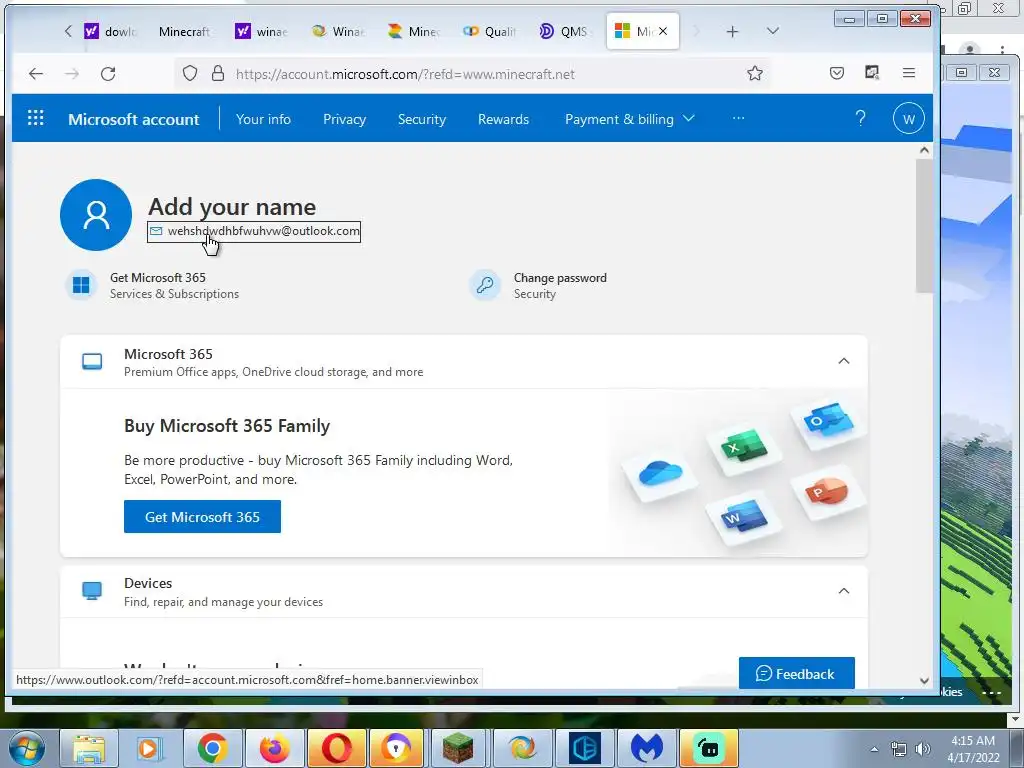Switch to the dowlc Yahoo tab
Image resolution: width=1024 pixels, height=768 pixels.
click(x=110, y=31)
